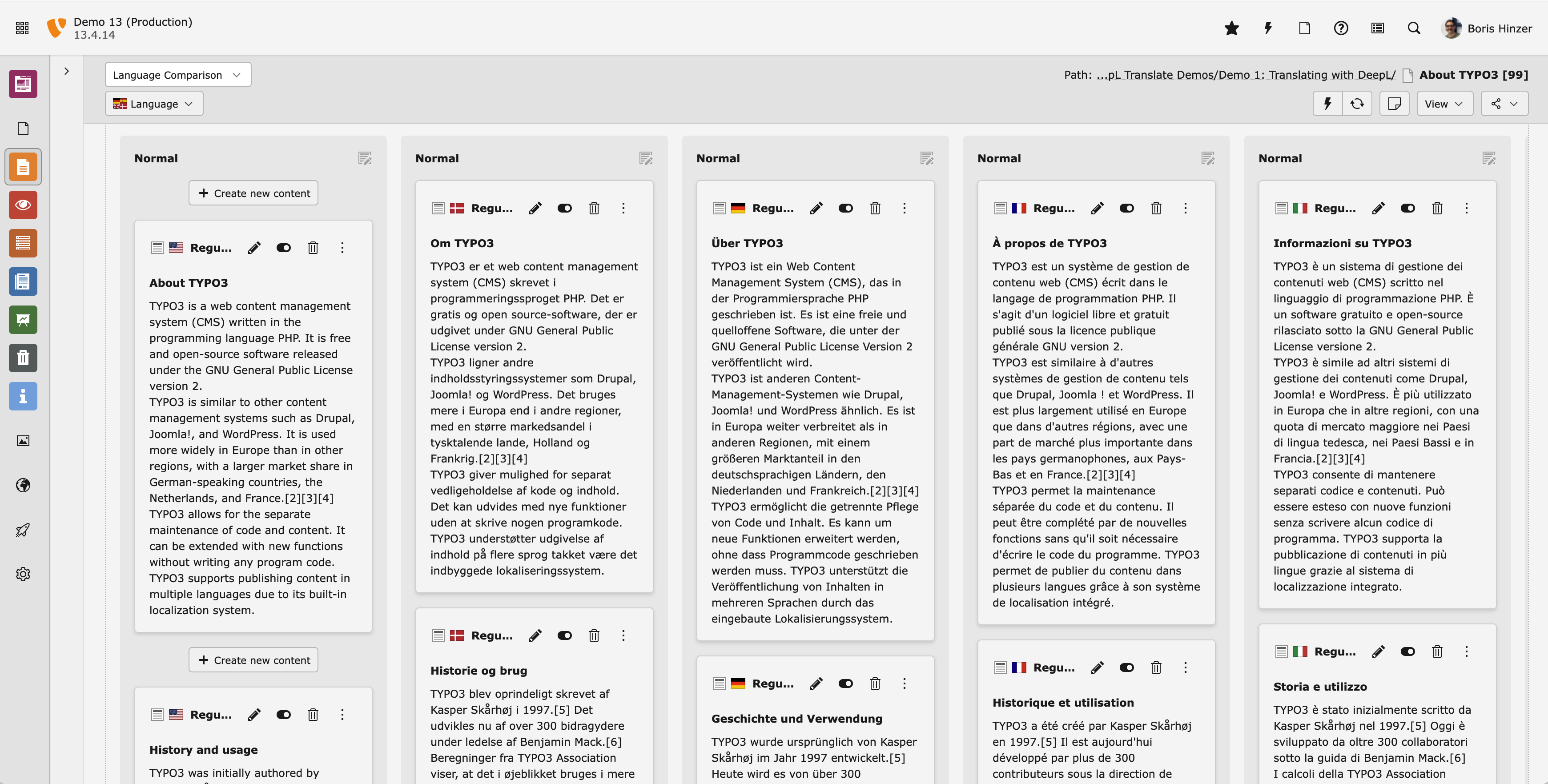Delete the Über TYPO3 element
This screenshot has height=784, width=1548.
[876, 208]
